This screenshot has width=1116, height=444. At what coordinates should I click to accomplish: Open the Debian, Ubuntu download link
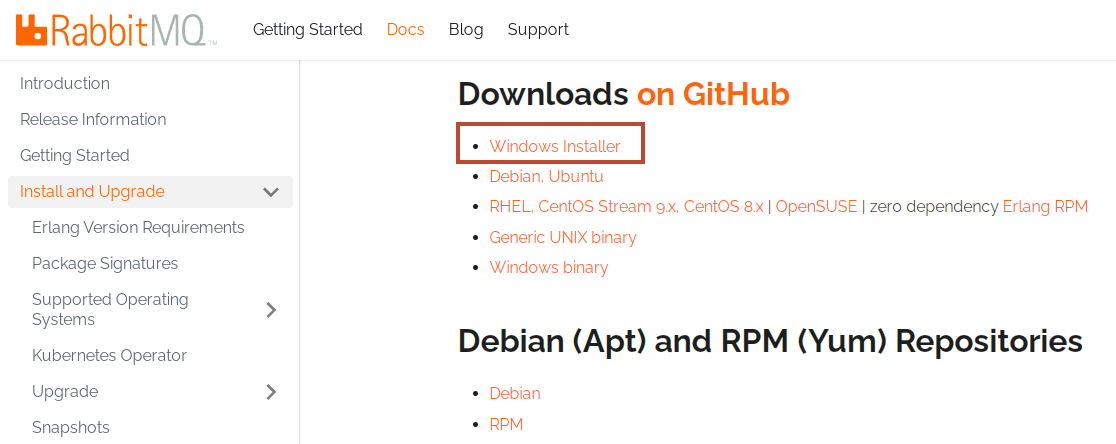547,176
